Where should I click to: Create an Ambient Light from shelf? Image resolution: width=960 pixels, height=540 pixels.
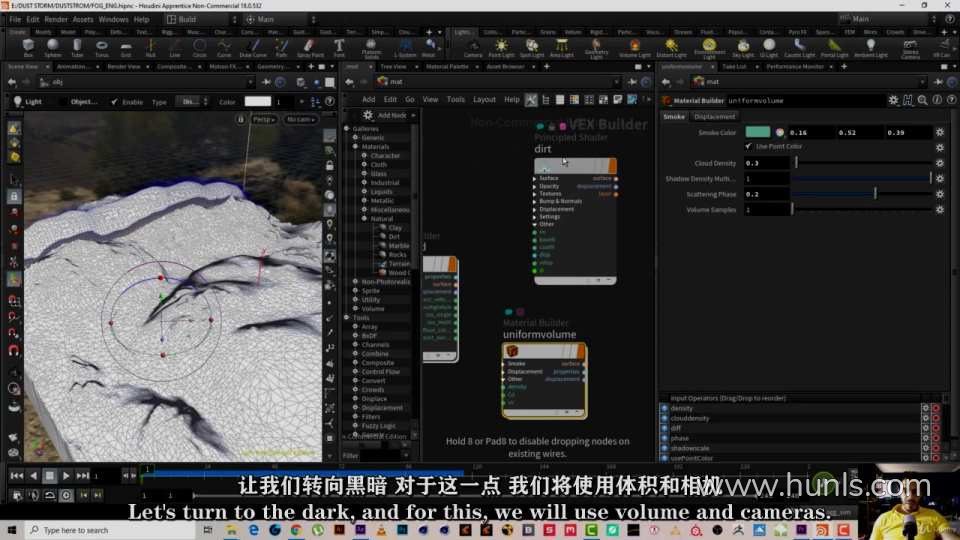coord(870,48)
